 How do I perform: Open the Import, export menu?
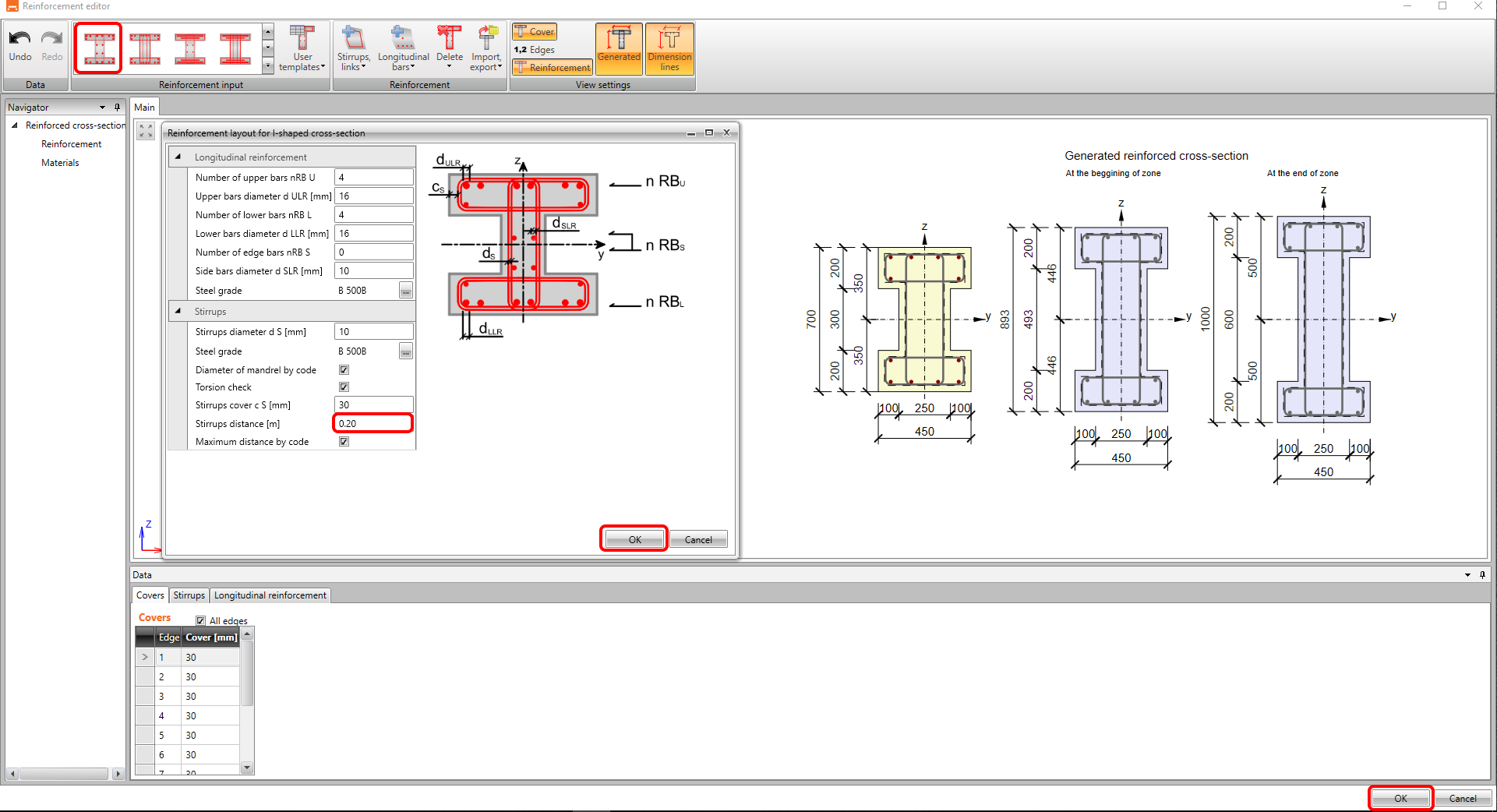pos(486,48)
